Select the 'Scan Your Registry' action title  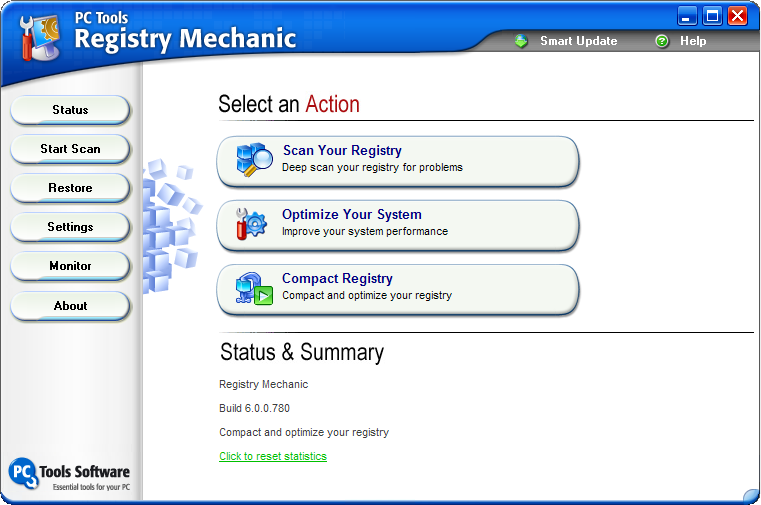pos(342,151)
